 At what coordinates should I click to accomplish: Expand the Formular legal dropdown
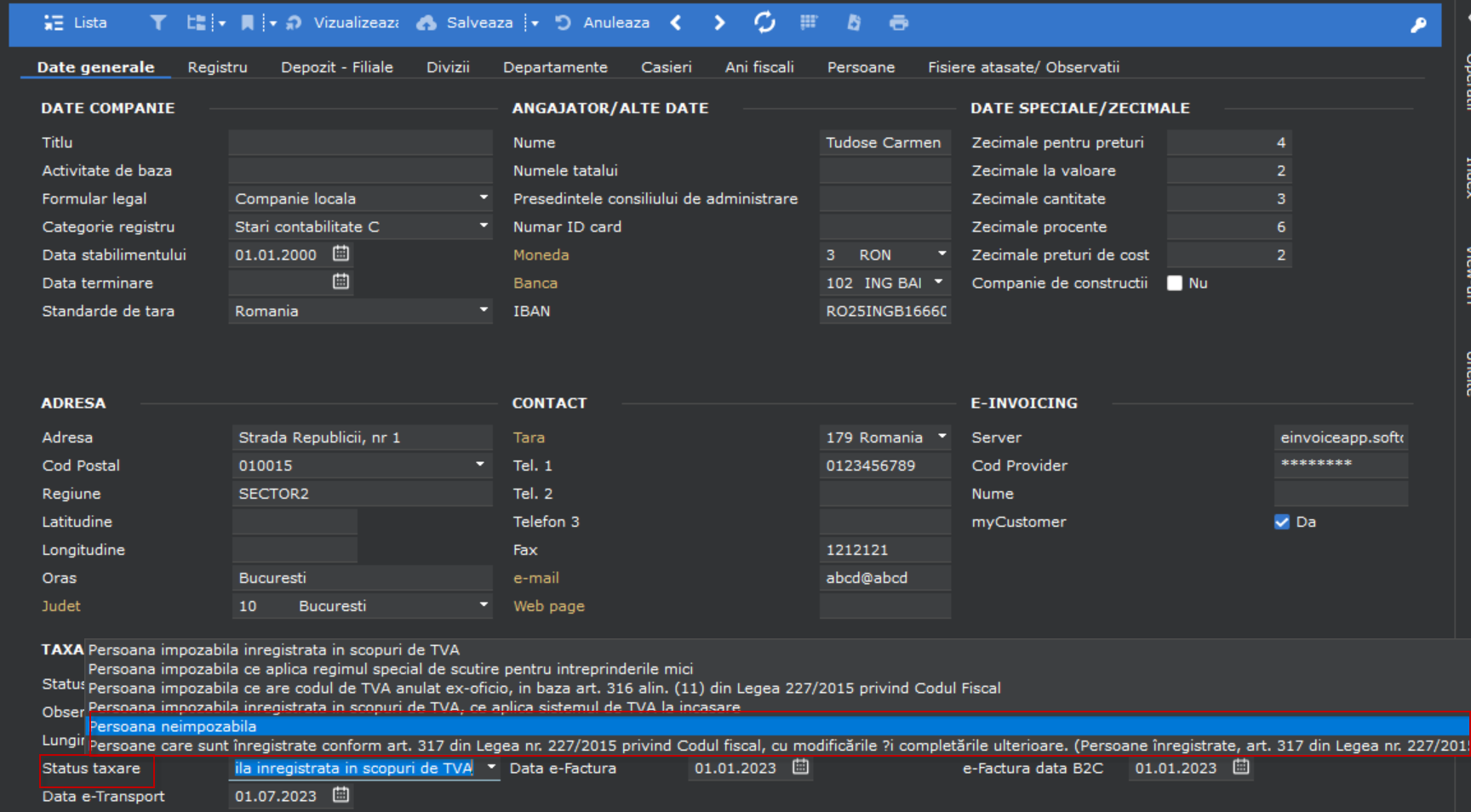484,198
